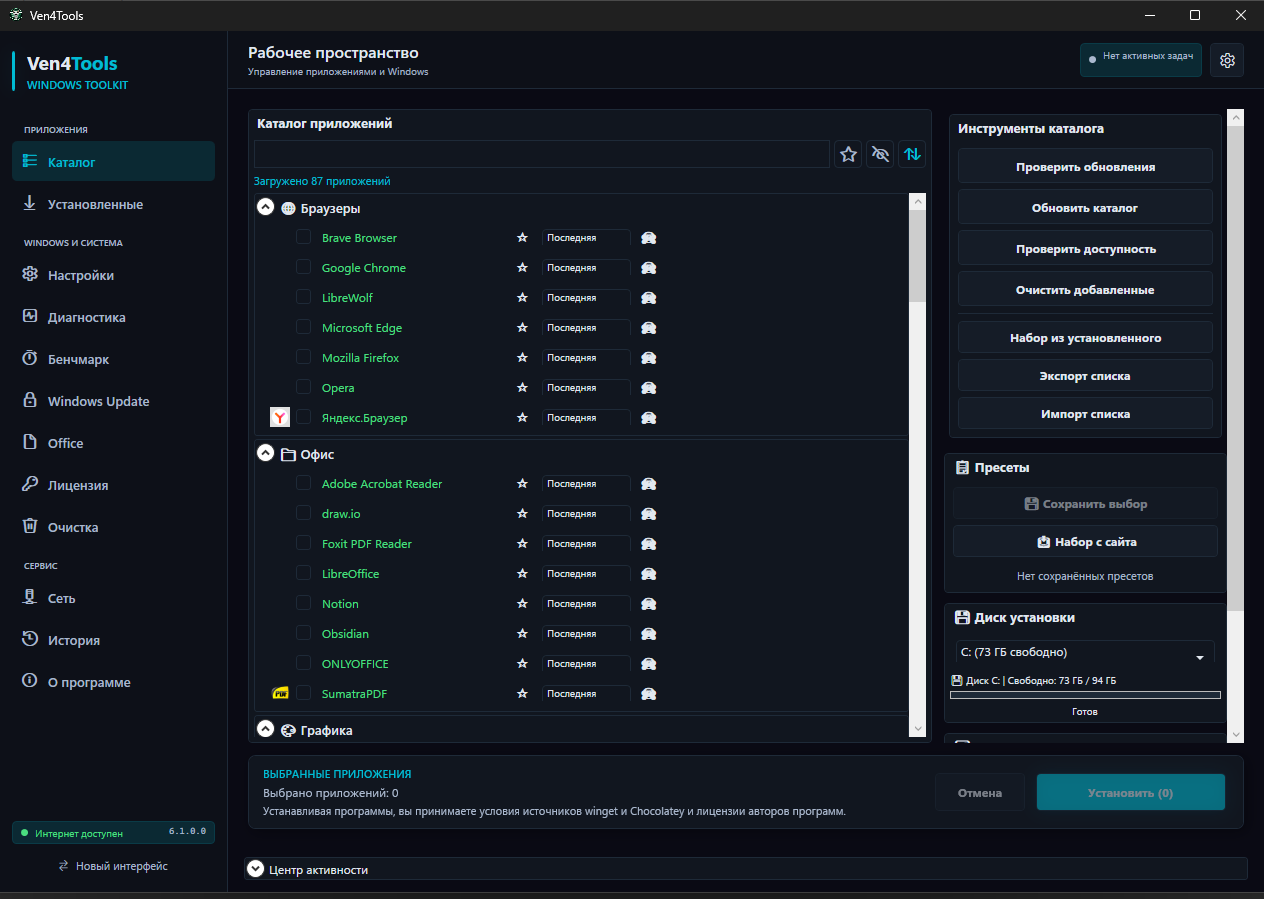Open Лицензия via the key icon

tap(30, 485)
